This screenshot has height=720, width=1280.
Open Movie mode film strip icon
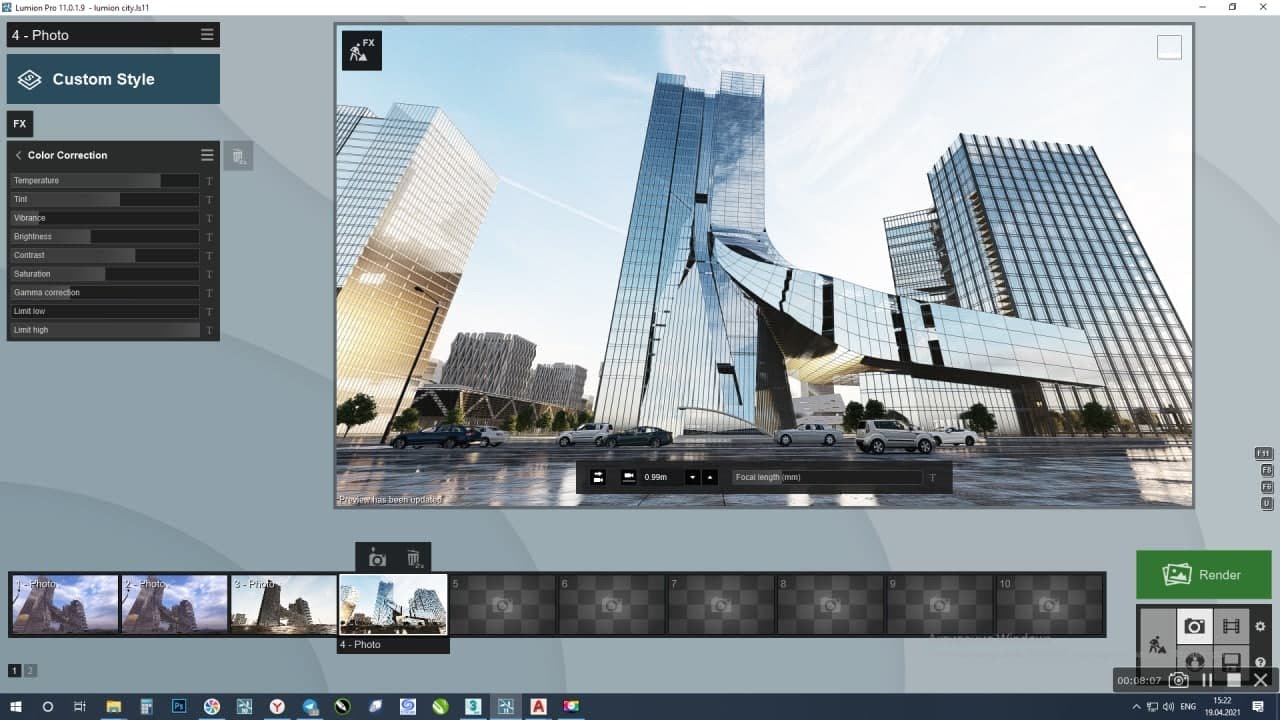(x=1231, y=627)
